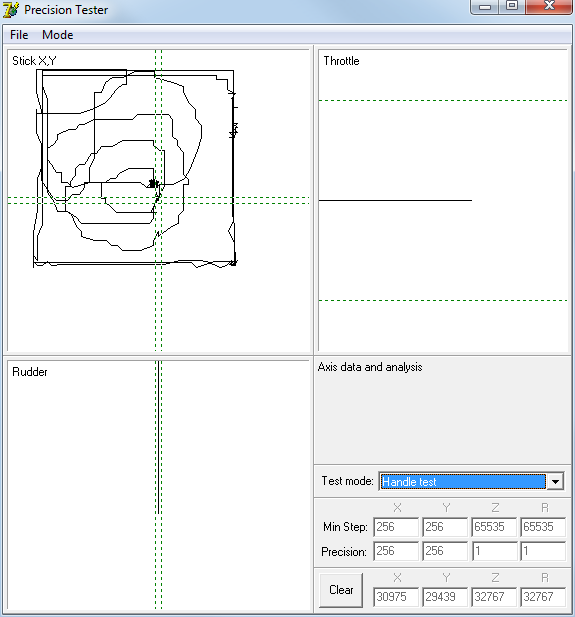Click the Min Step Z field
575x617 pixels.
(x=494, y=527)
